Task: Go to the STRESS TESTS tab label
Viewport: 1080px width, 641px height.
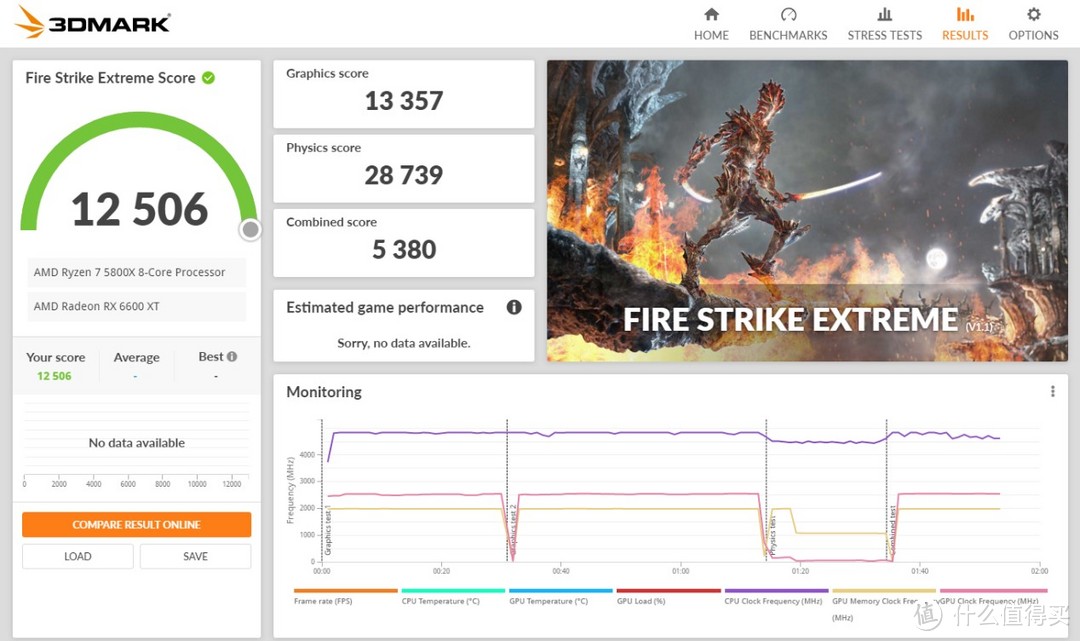Action: pos(884,35)
